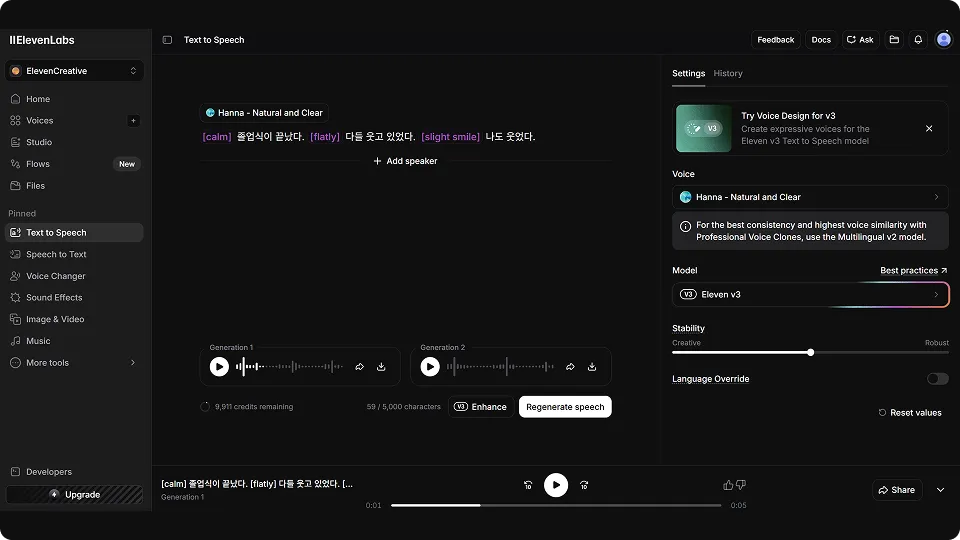The height and width of the screenshot is (540, 960).
Task: Click the Language Override label
Action: [710, 379]
